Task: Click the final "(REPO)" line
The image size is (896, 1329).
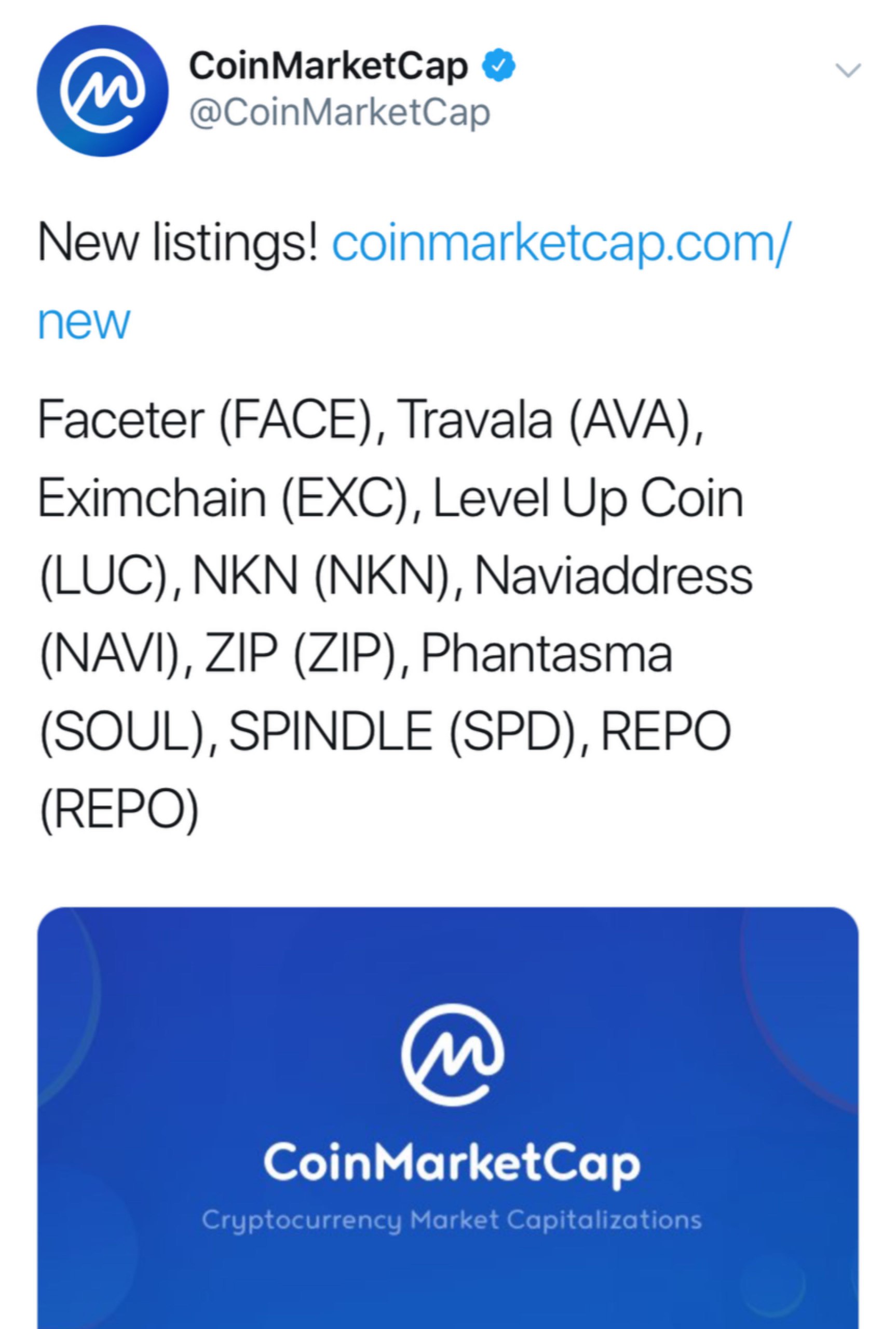Action: pyautogui.click(x=119, y=810)
